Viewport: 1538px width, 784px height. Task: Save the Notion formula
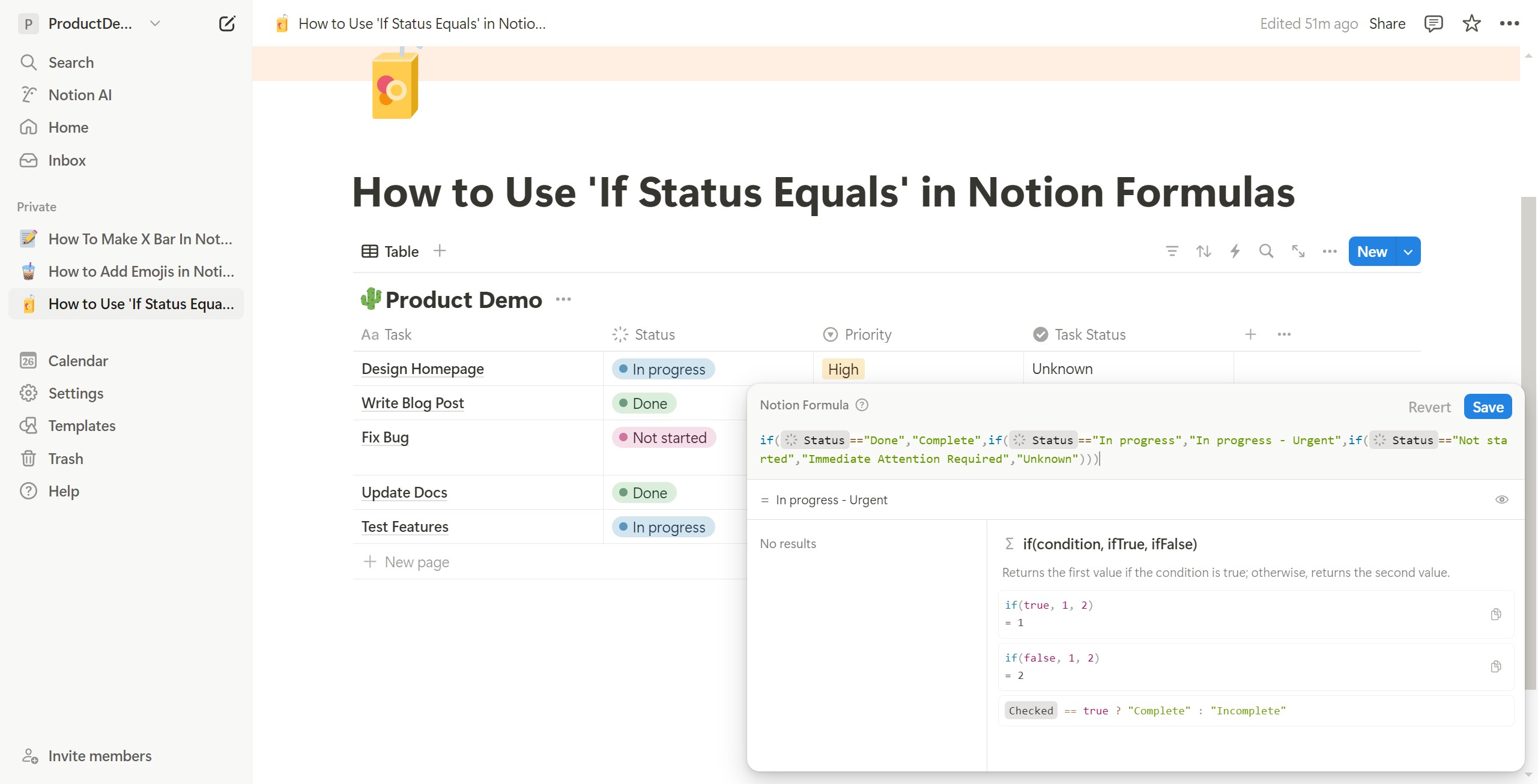[1487, 407]
